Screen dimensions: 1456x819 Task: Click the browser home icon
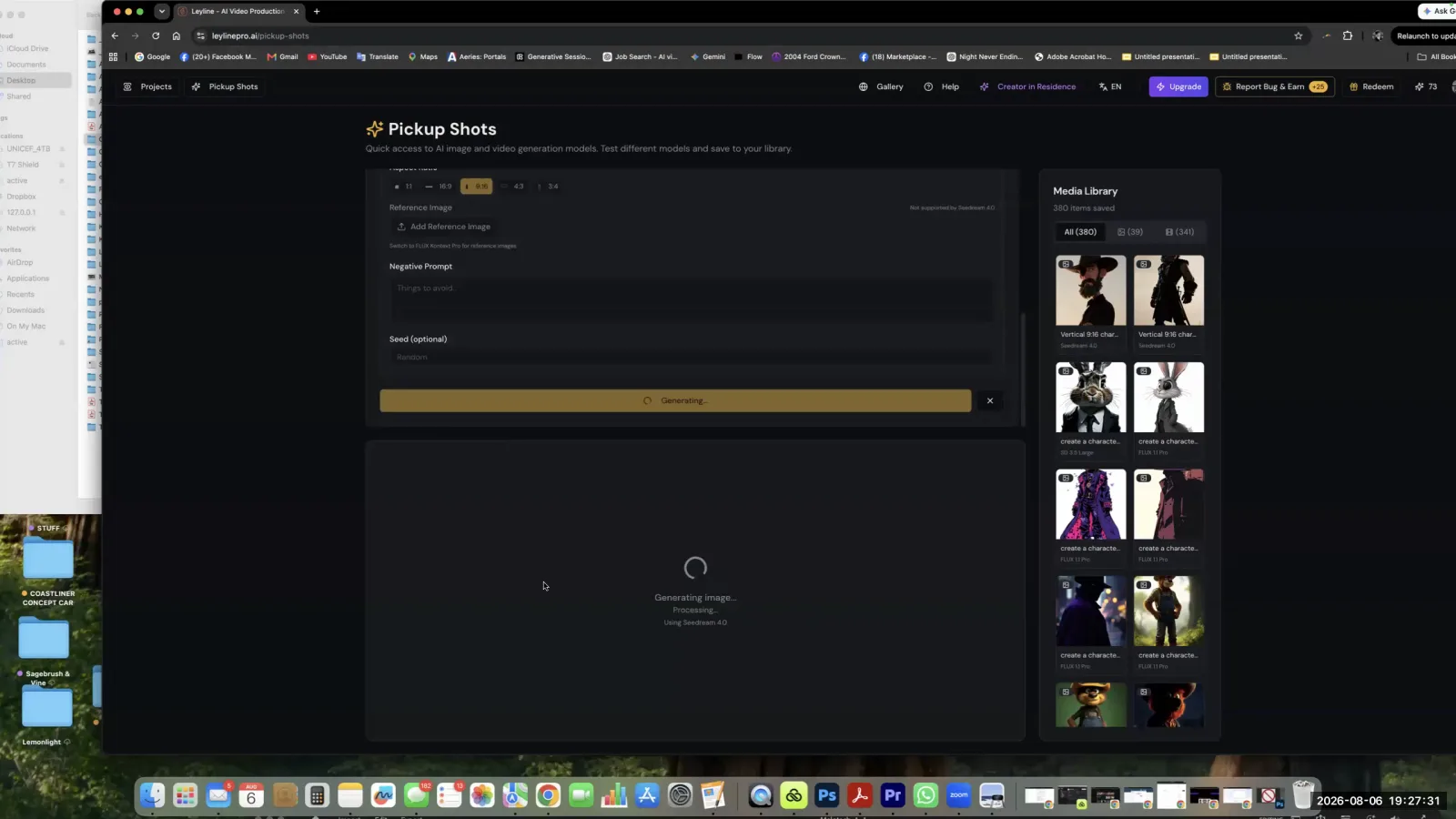click(x=176, y=35)
